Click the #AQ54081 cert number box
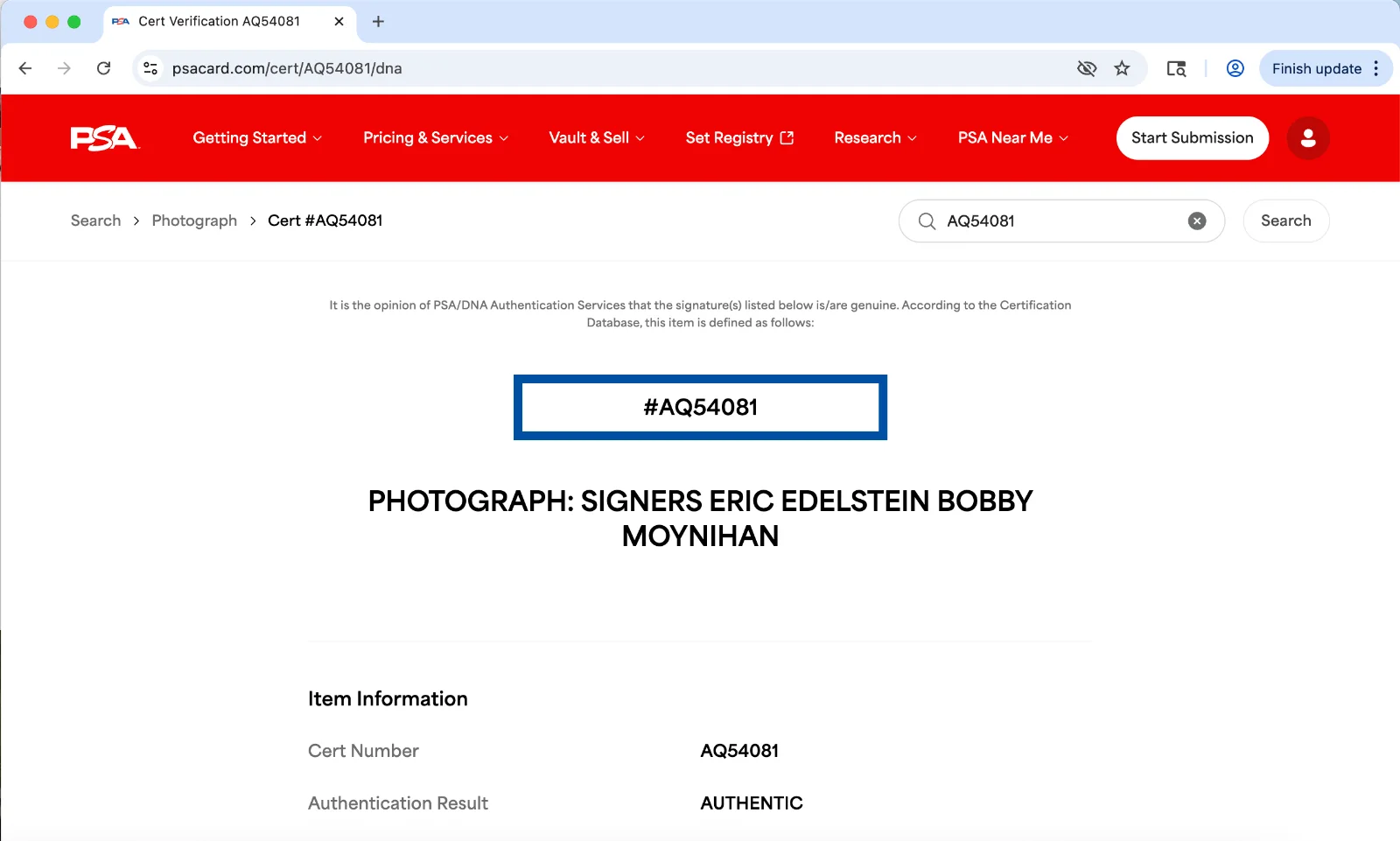The height and width of the screenshot is (841, 1400). pos(700,408)
